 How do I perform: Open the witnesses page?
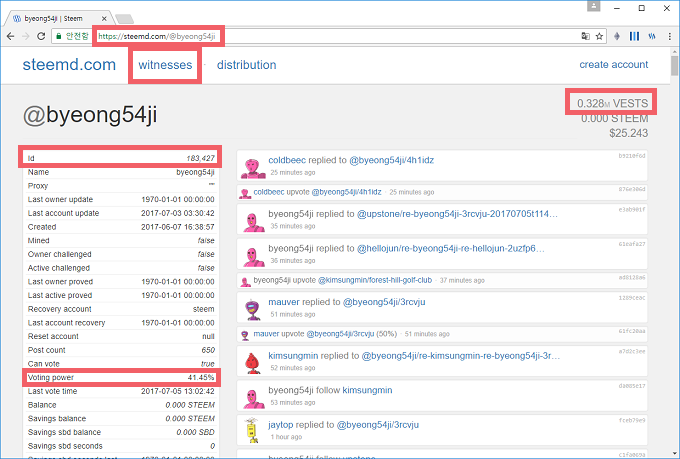(x=165, y=65)
